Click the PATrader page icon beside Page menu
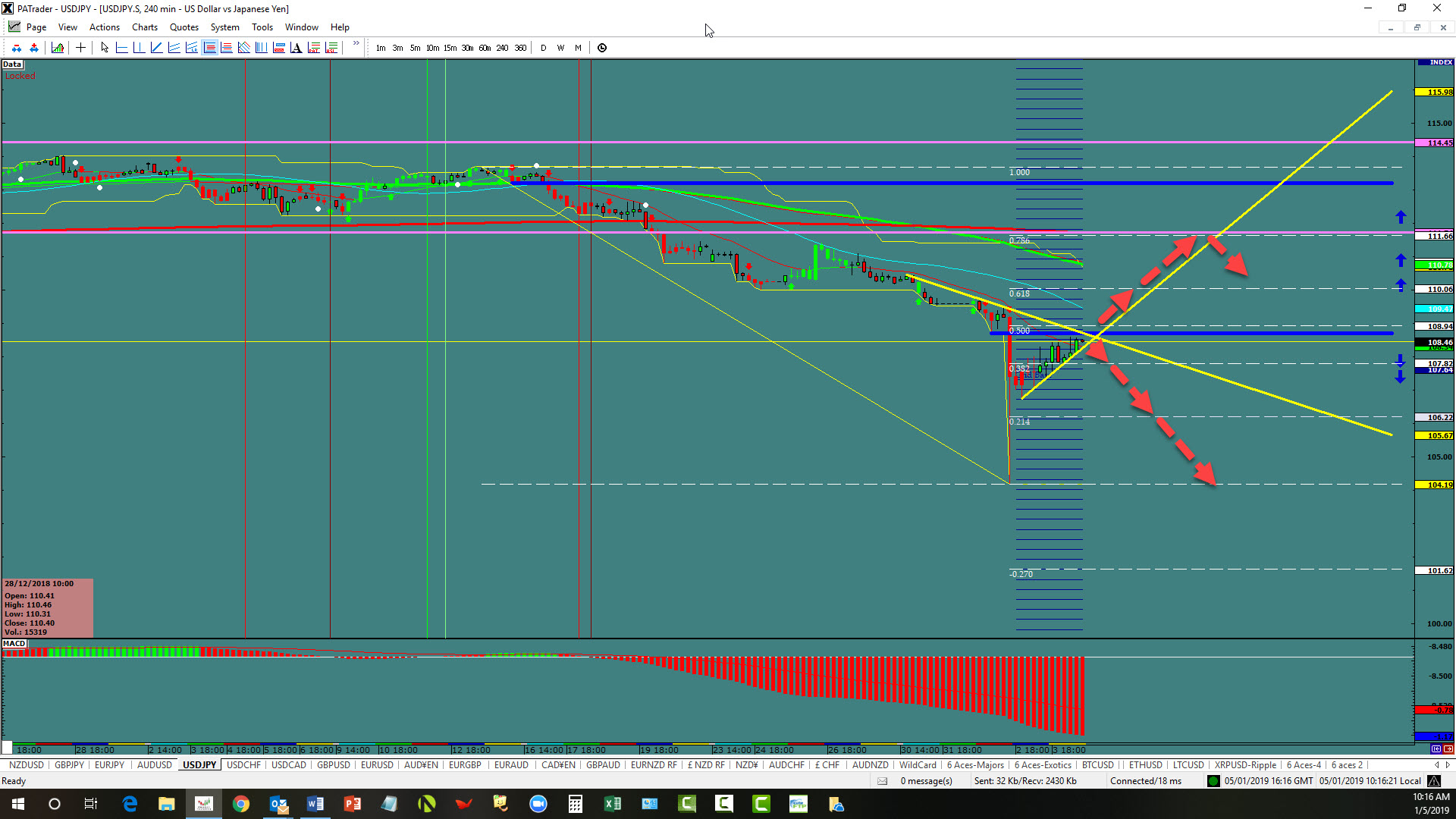Viewport: 1456px width, 819px height. 14,27
